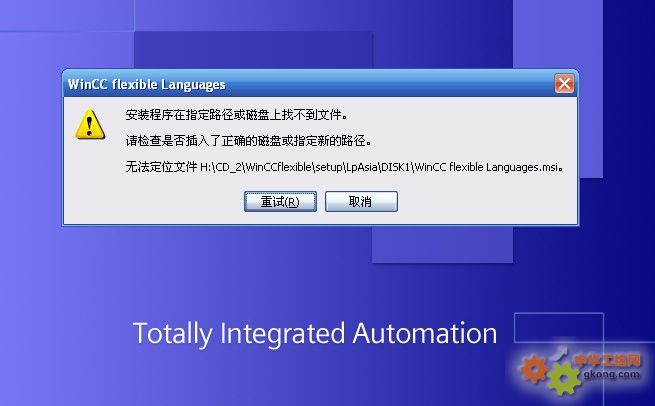
Task: Click the message line '安装程序在指定路径或磁盘上找不到文件。'
Action: pyautogui.click(x=236, y=114)
